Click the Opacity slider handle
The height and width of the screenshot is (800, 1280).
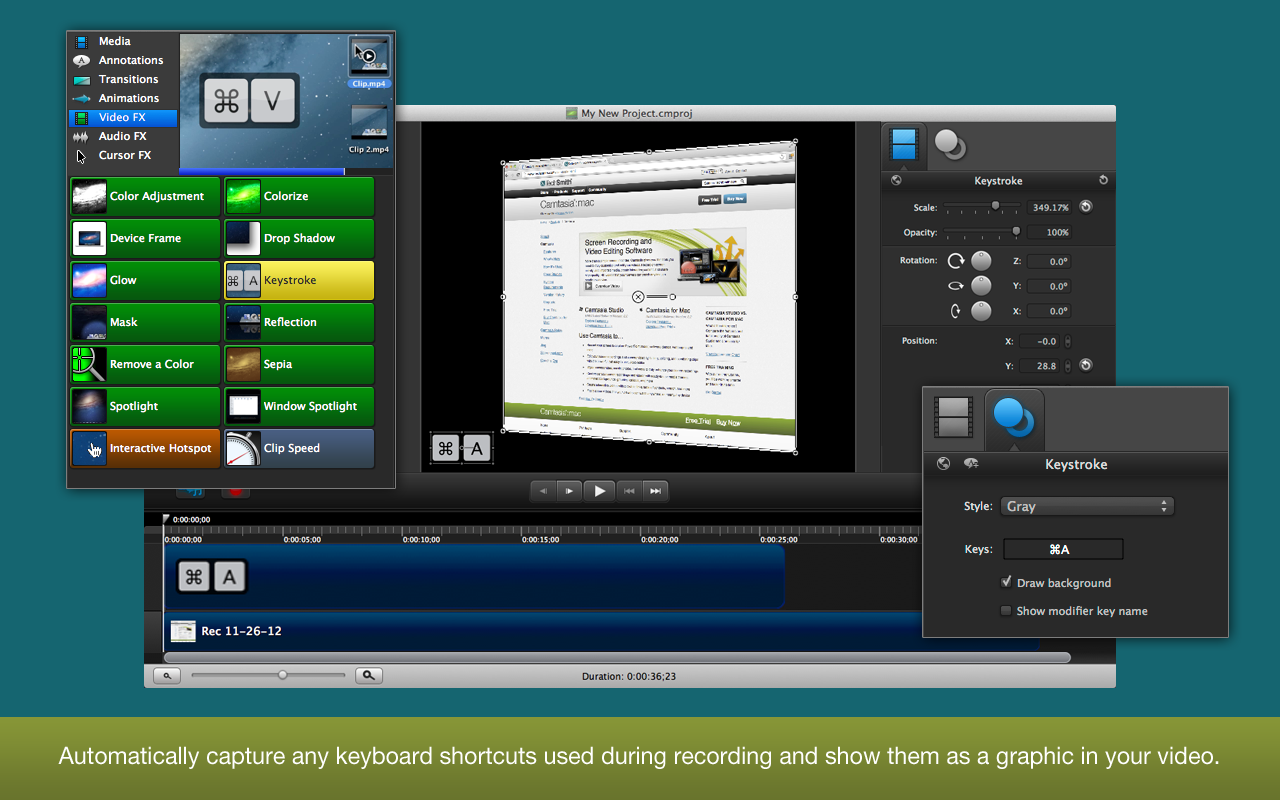click(x=1017, y=232)
